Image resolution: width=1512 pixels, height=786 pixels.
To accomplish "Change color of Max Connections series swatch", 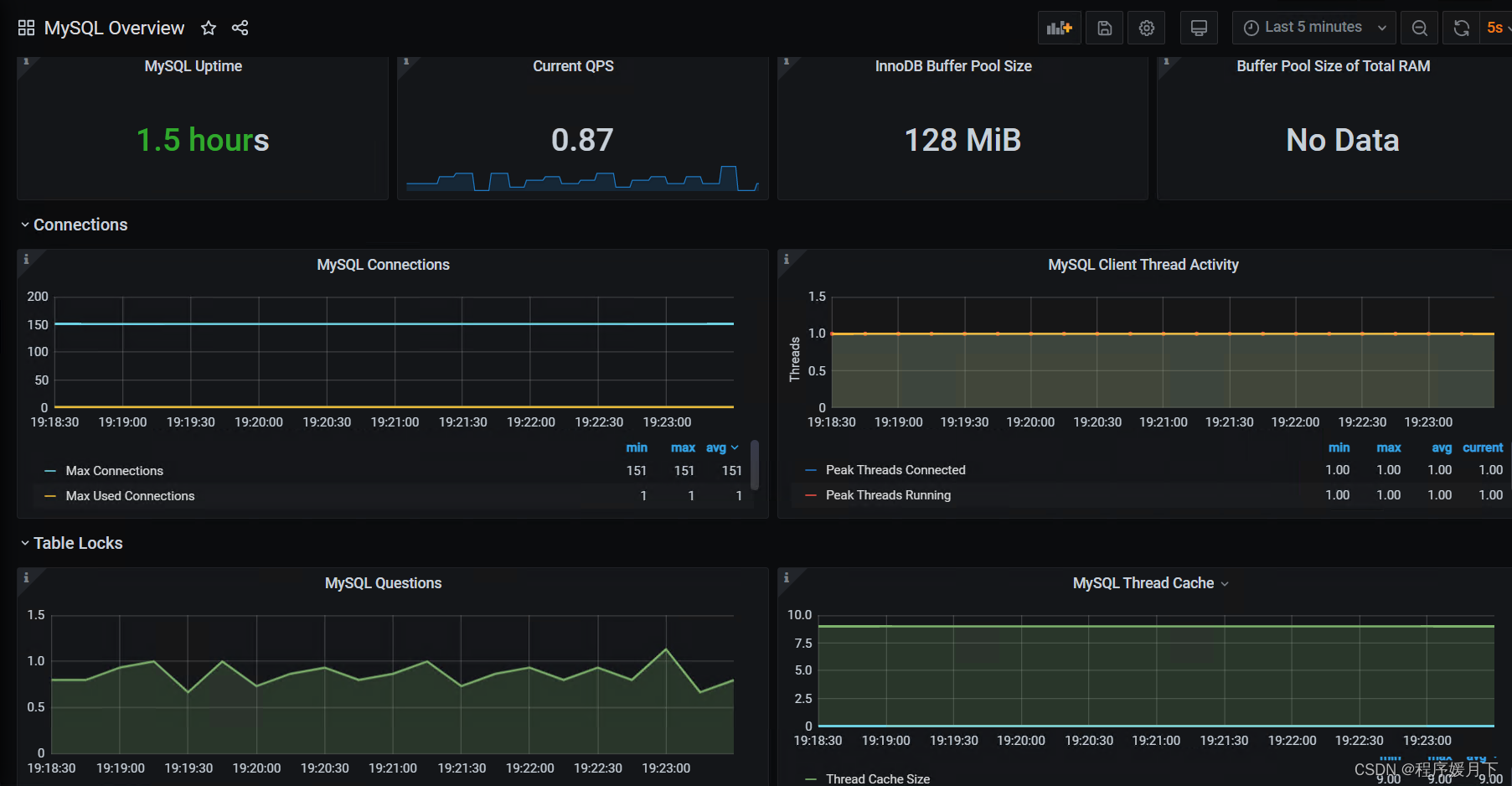I will coord(50,471).
